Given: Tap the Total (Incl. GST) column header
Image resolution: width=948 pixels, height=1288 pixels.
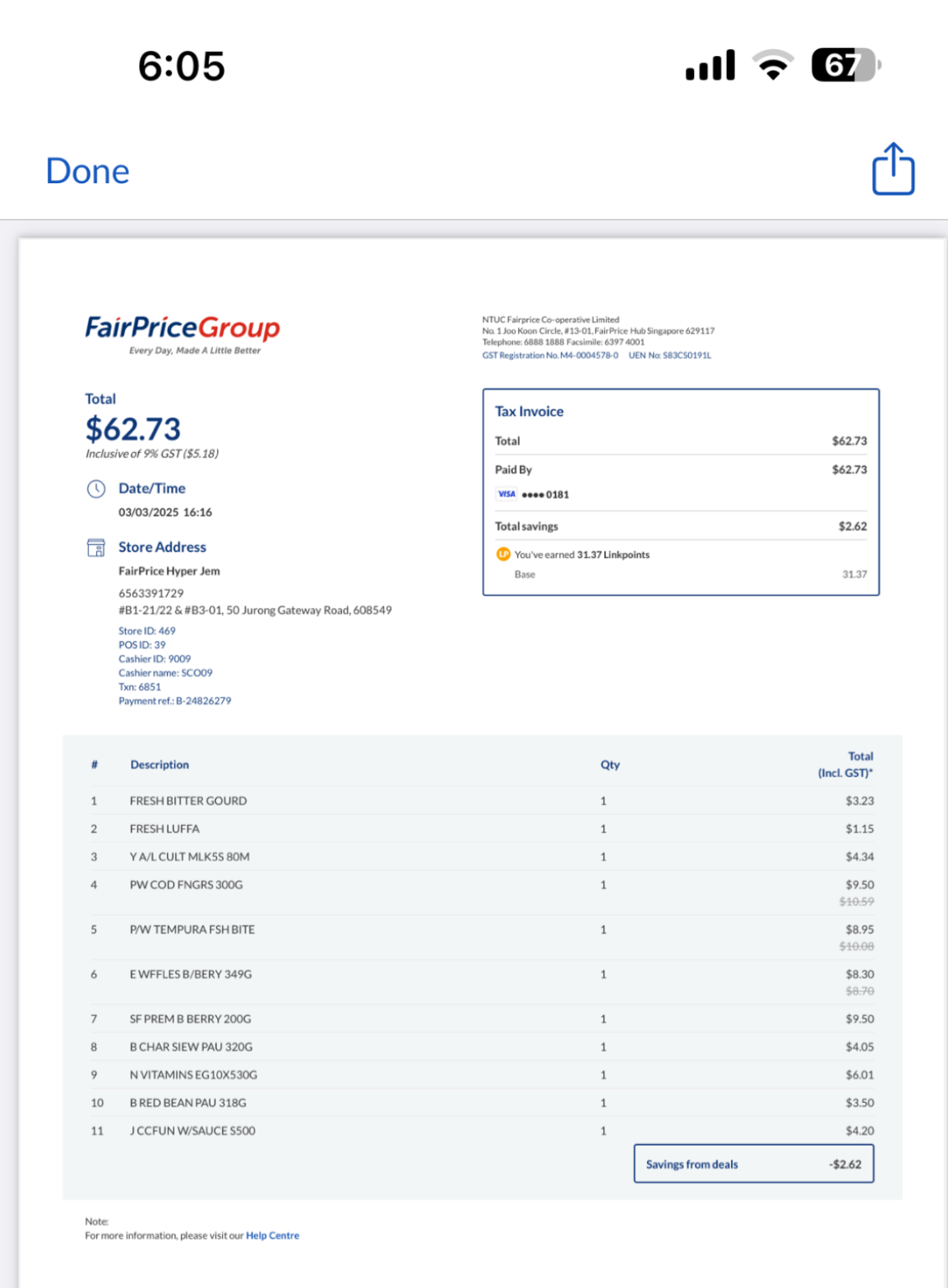Looking at the screenshot, I should [x=845, y=764].
